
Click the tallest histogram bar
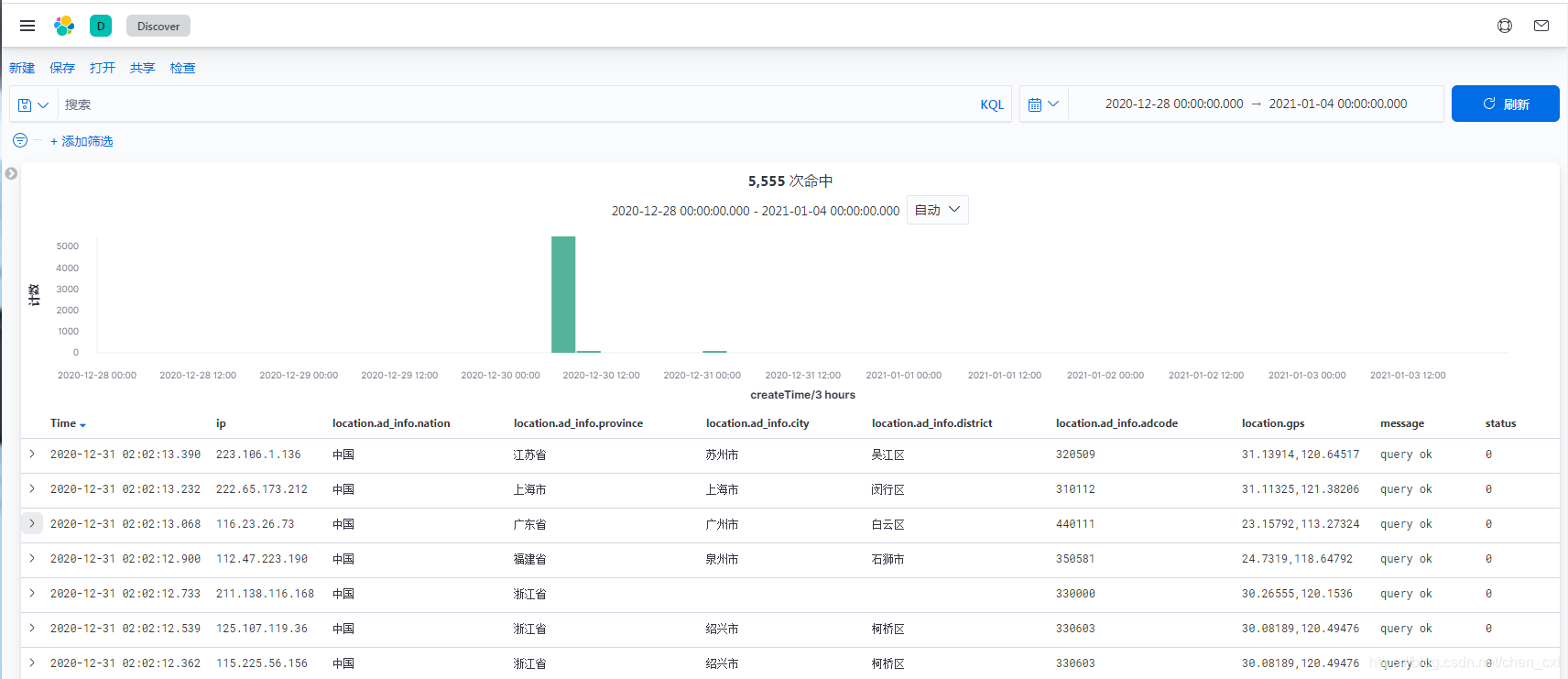[563, 294]
